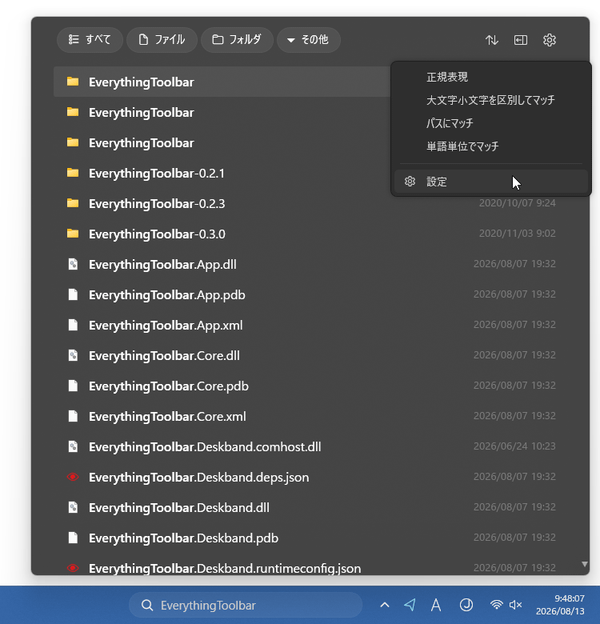Click red eye icon of Deskband.runtimeconfig.json
This screenshot has width=600, height=624.
pyautogui.click(x=73, y=568)
